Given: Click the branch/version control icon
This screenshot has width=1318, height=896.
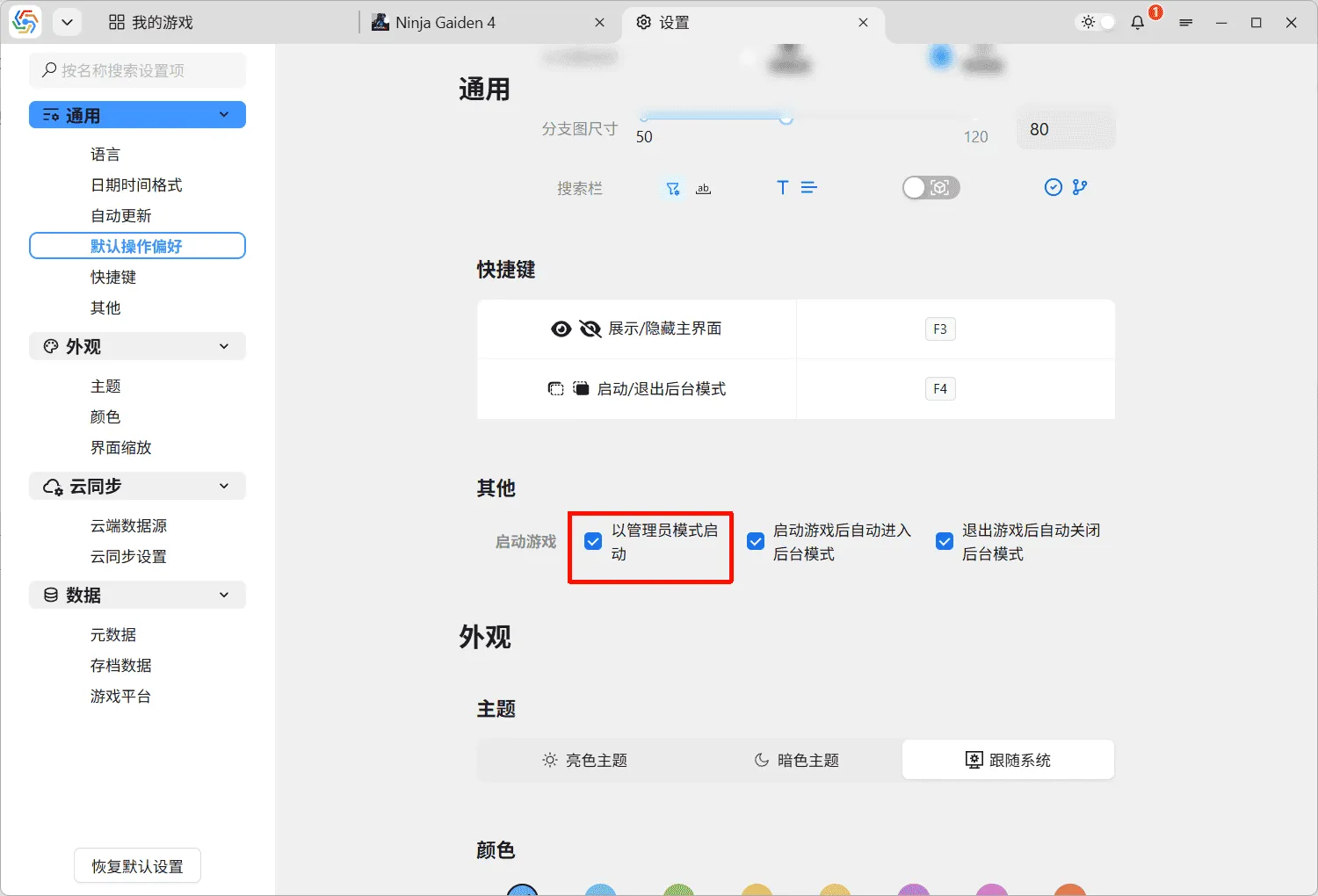Looking at the screenshot, I should click(x=1079, y=187).
